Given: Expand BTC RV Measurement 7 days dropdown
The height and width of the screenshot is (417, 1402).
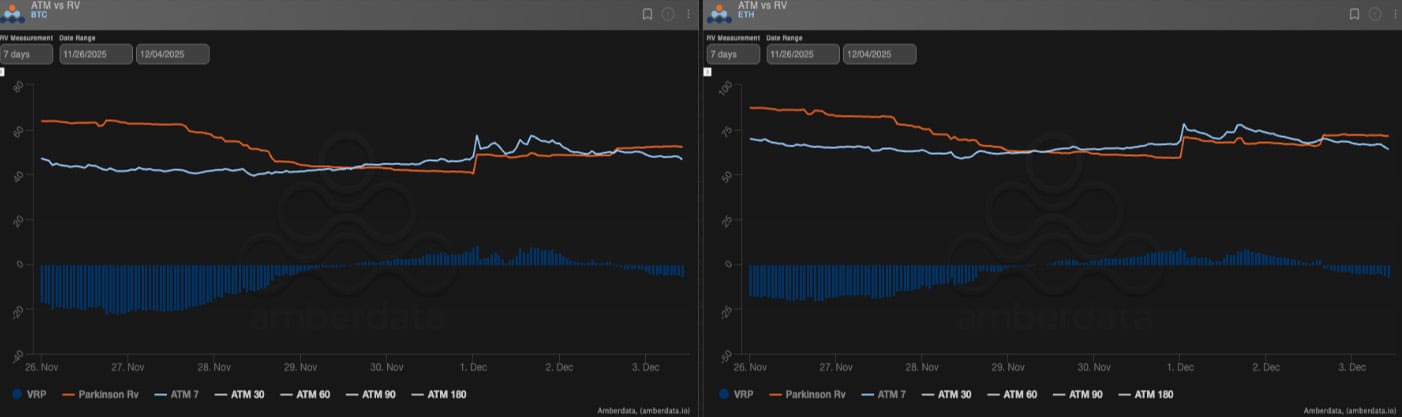Looking at the screenshot, I should (x=27, y=54).
